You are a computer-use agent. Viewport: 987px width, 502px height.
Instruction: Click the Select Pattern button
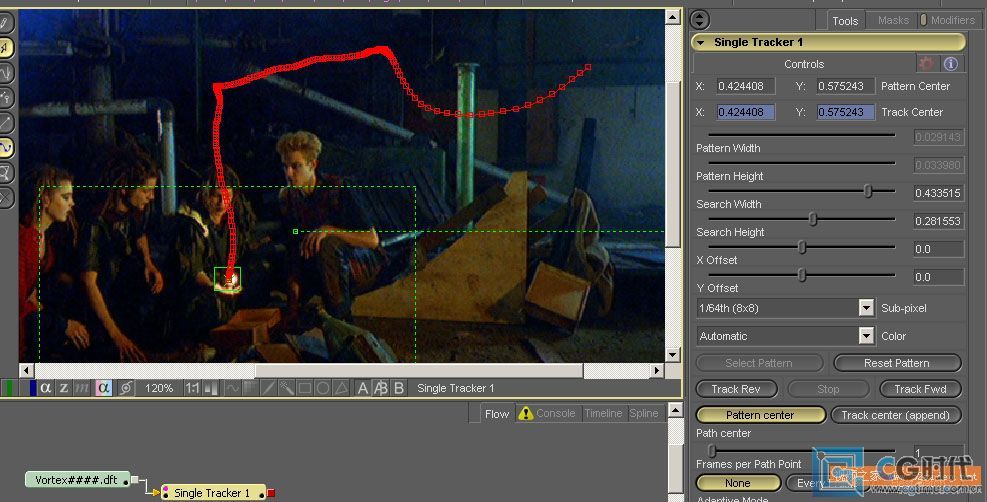(759, 363)
